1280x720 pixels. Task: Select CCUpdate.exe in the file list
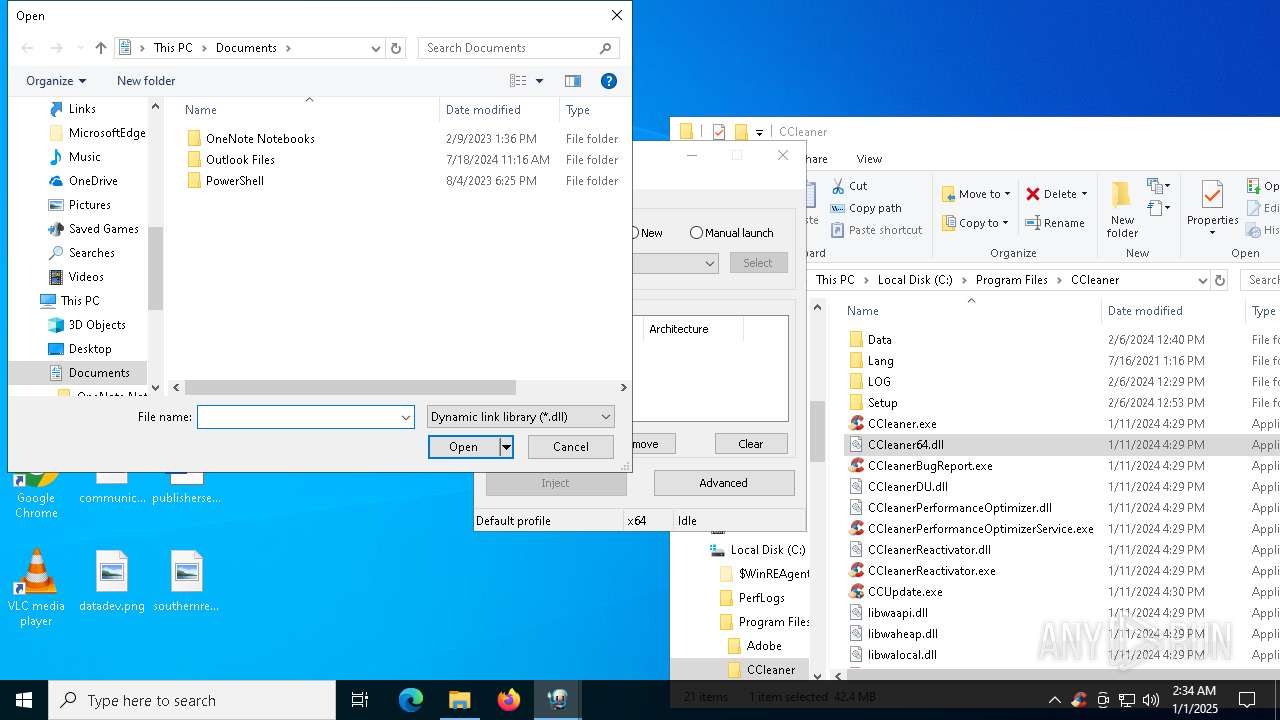[x=905, y=592]
